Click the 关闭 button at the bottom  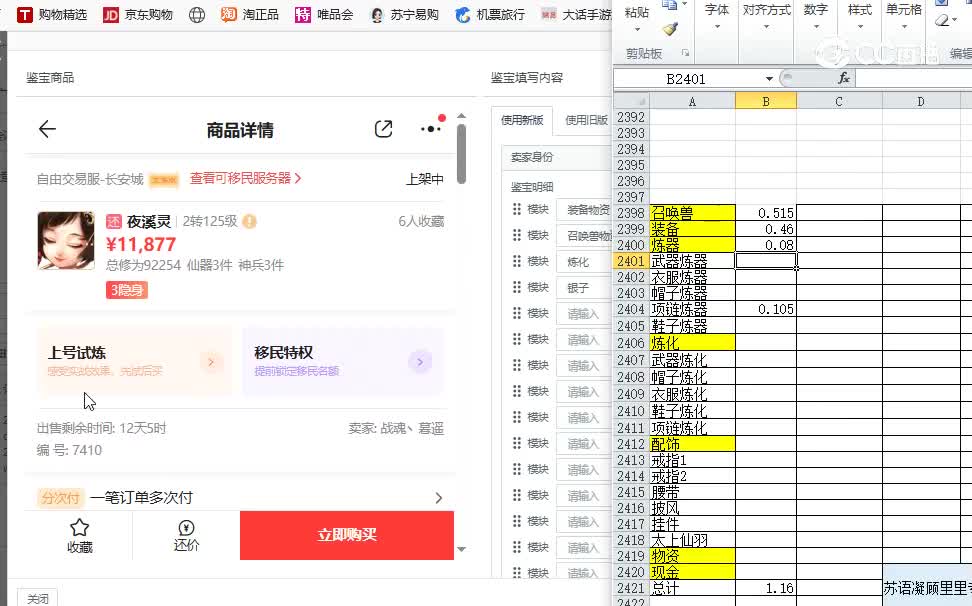38,598
